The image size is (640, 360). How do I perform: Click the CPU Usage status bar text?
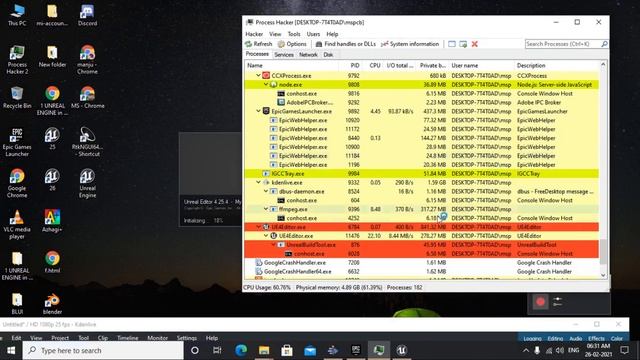[267, 287]
